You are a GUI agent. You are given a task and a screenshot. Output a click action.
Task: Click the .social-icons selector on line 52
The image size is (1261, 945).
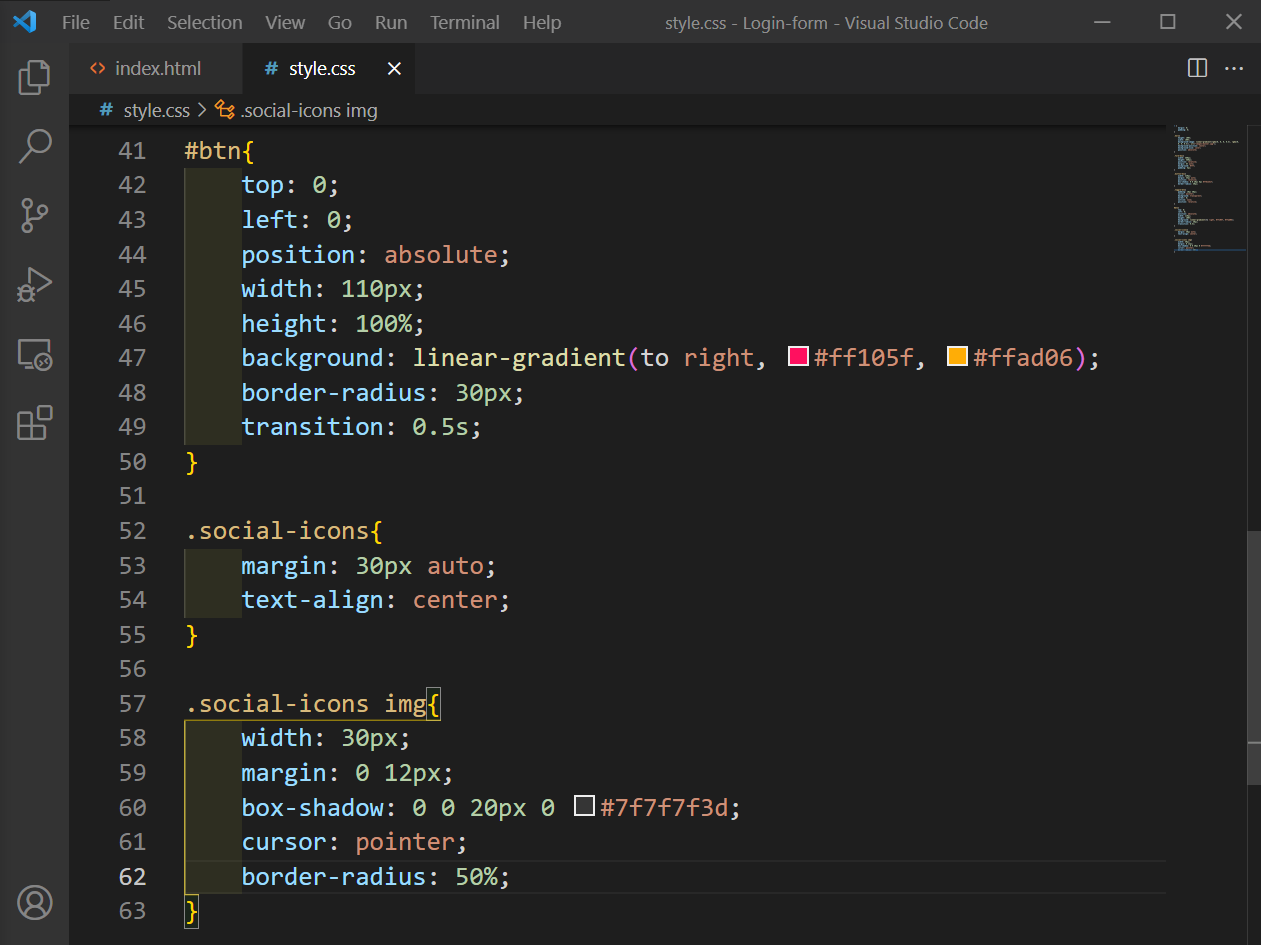coord(277,530)
